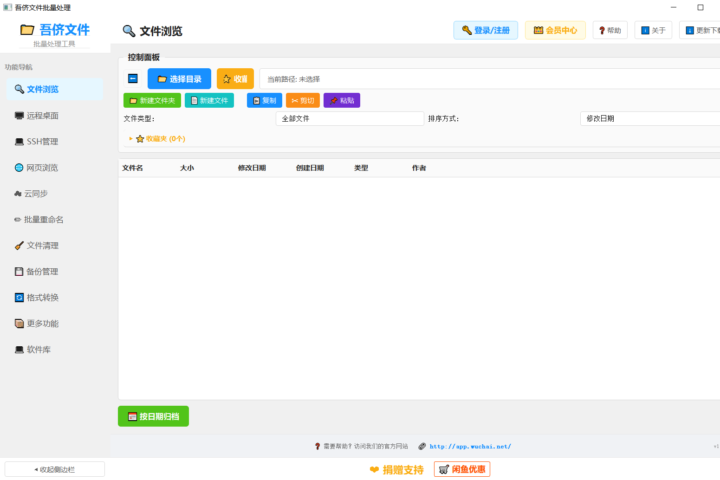Click the 登录/注册 button
720x480 pixels.
pos(486,30)
